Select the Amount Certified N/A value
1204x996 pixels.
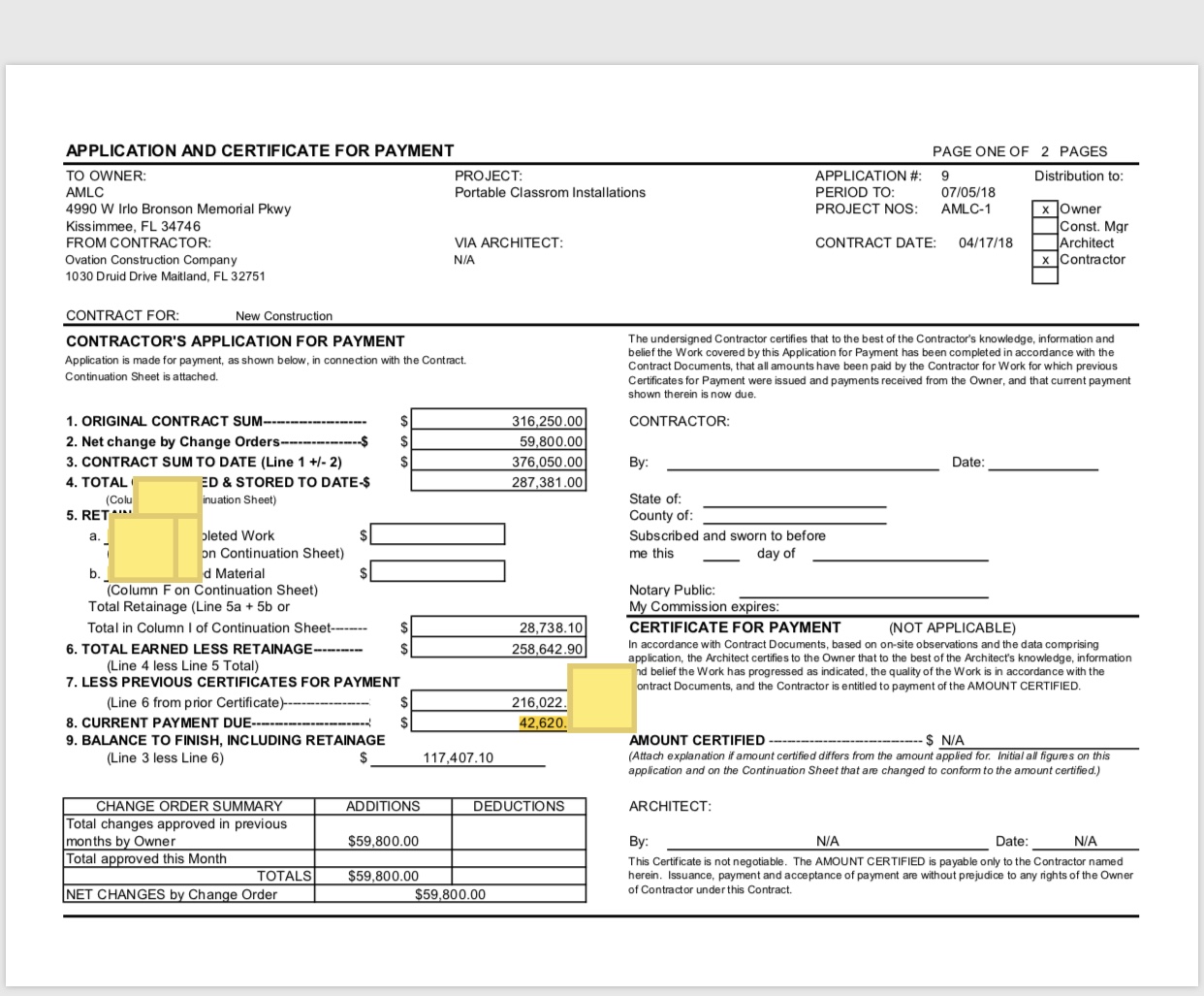coord(953,740)
